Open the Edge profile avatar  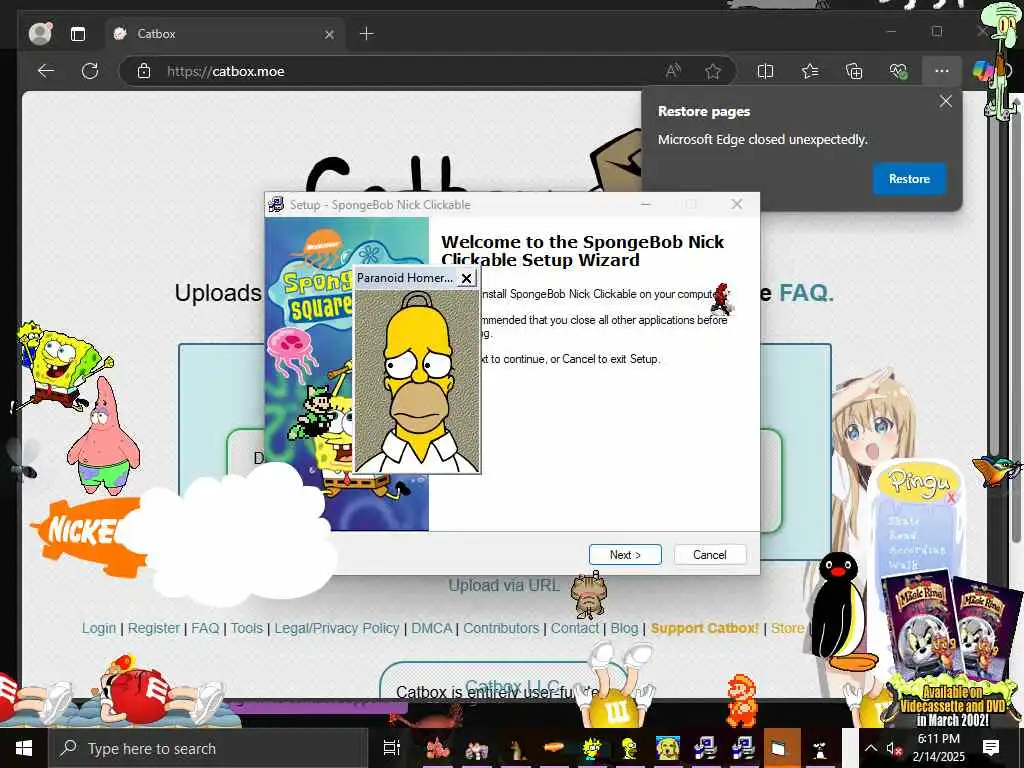(40, 33)
